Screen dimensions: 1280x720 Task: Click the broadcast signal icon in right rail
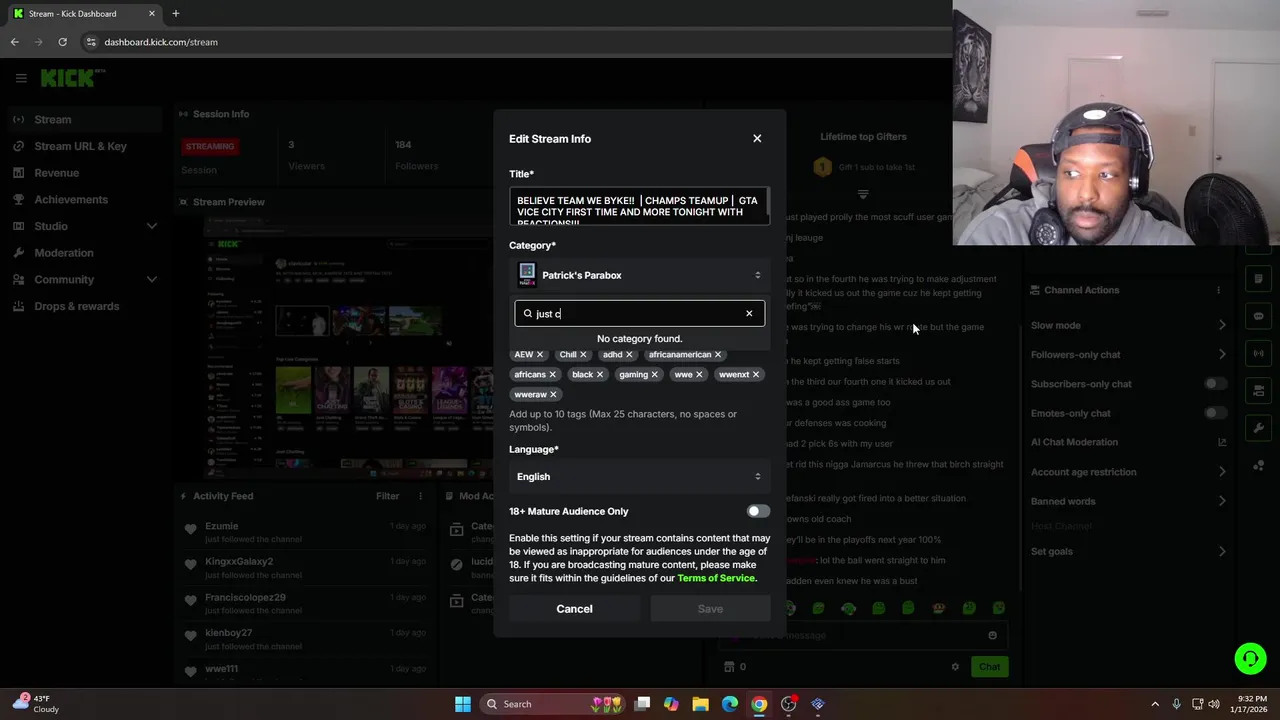tap(1258, 353)
